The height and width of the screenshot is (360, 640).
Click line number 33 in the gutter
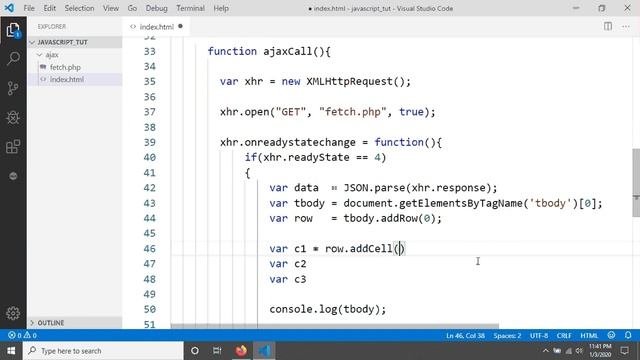(149, 51)
